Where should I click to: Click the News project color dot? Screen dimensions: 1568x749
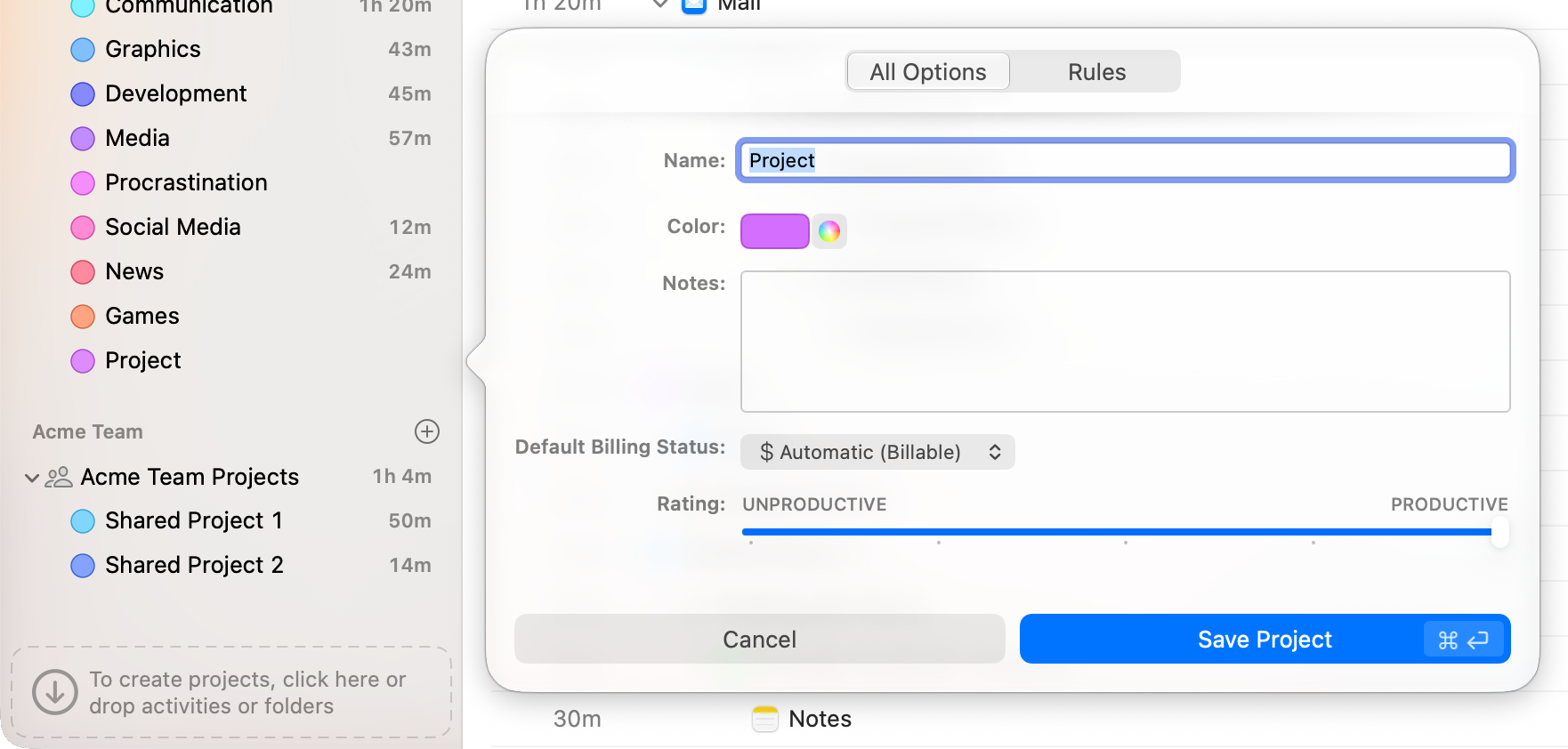83,272
